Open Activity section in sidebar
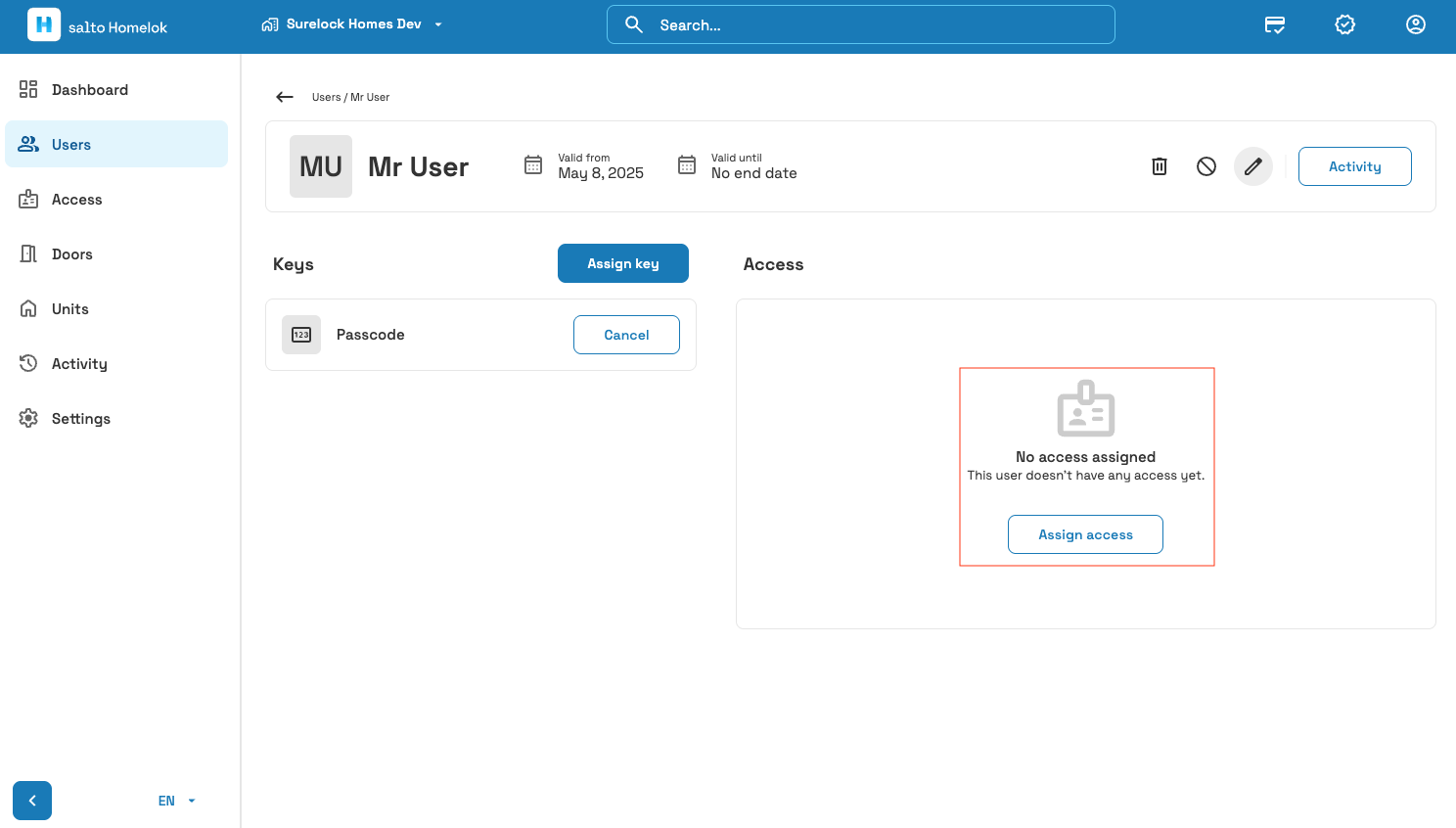The width and height of the screenshot is (1456, 828). click(x=116, y=363)
